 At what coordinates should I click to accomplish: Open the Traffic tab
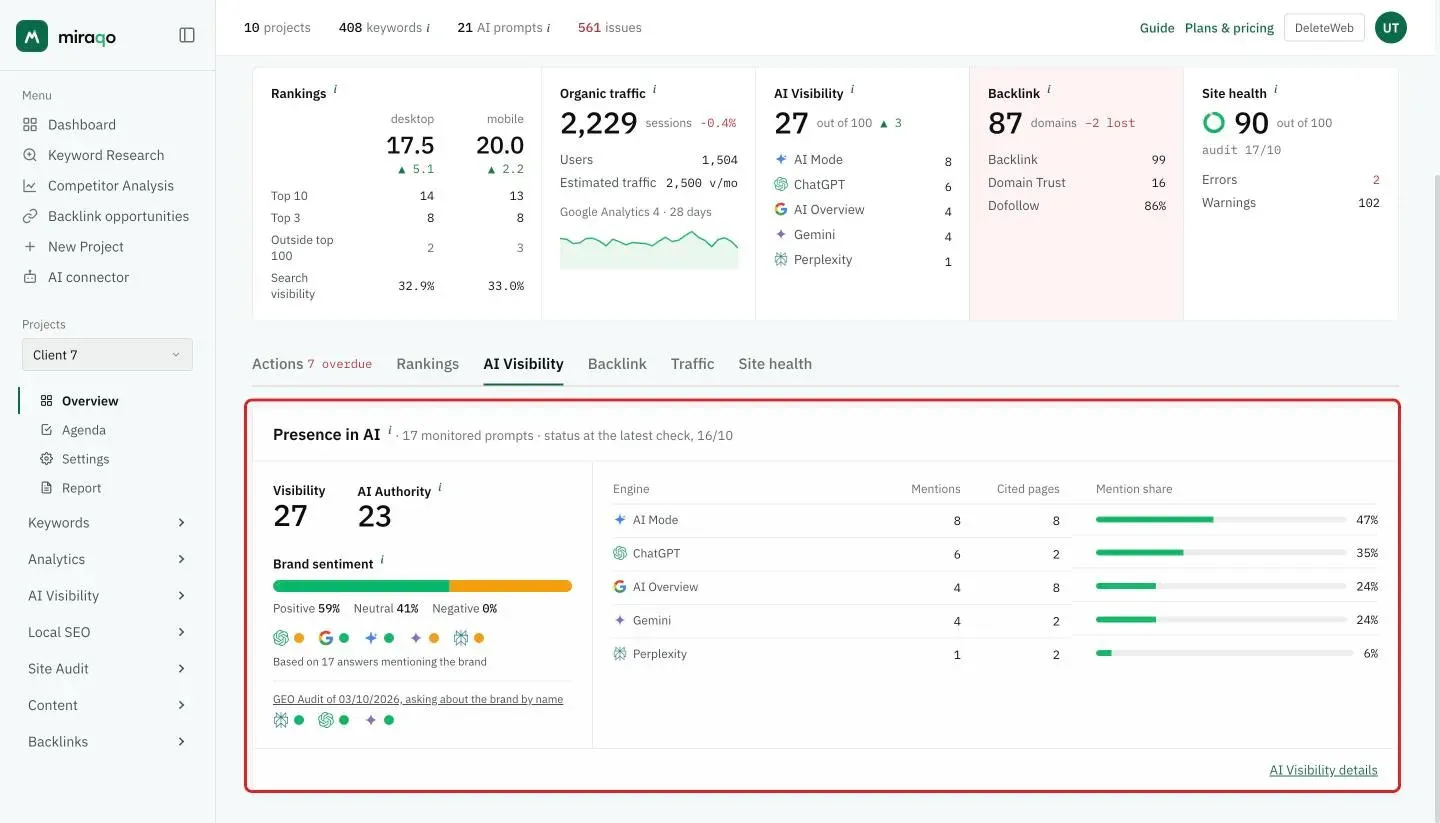click(692, 364)
